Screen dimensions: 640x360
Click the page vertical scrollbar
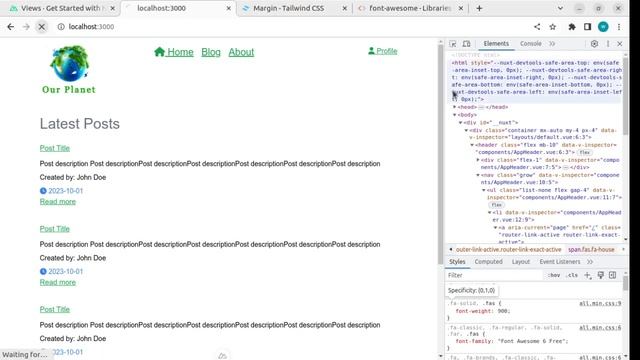tap(440, 155)
